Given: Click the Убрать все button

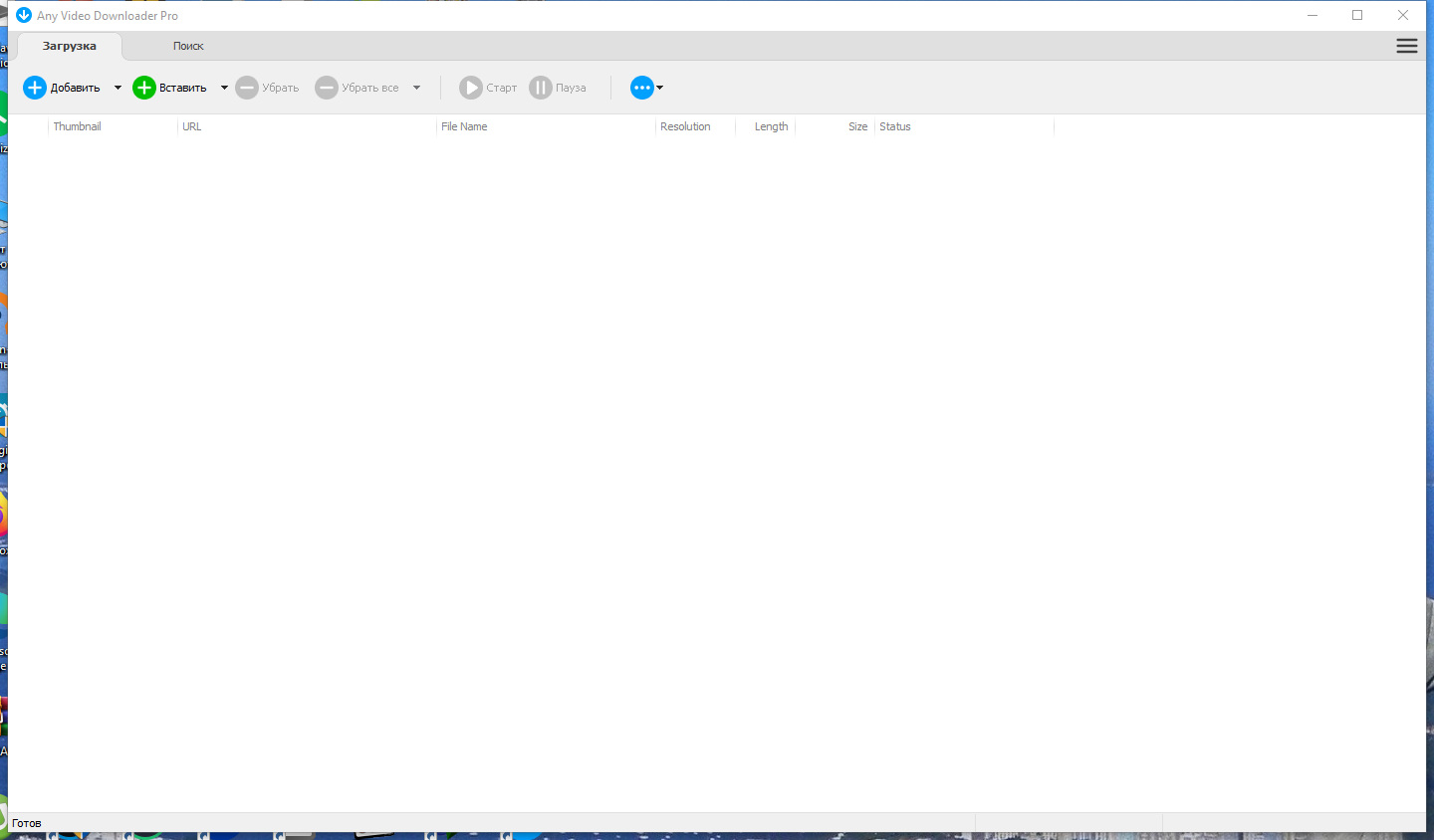Looking at the screenshot, I should tap(357, 88).
